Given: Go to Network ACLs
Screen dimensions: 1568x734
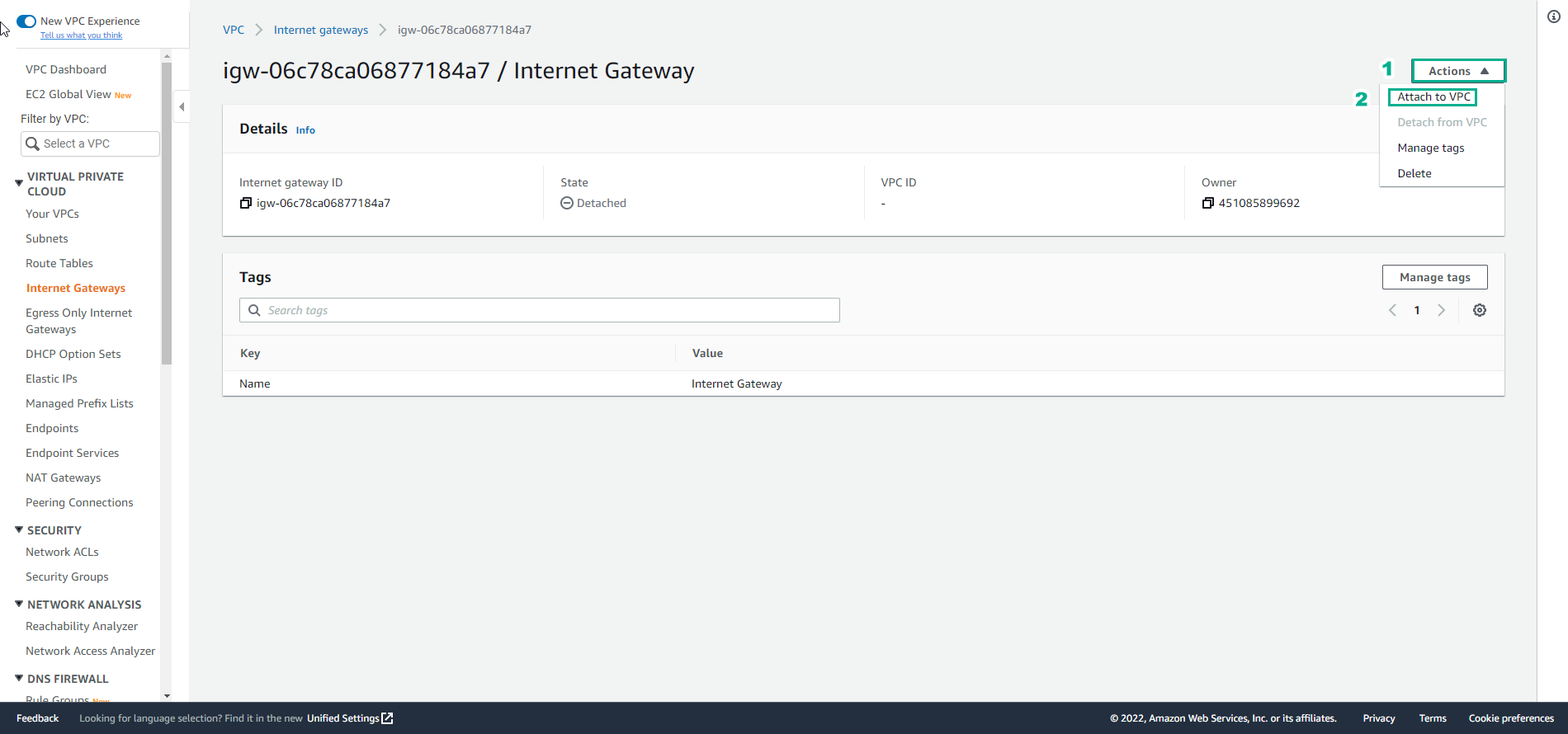Looking at the screenshot, I should (x=62, y=552).
